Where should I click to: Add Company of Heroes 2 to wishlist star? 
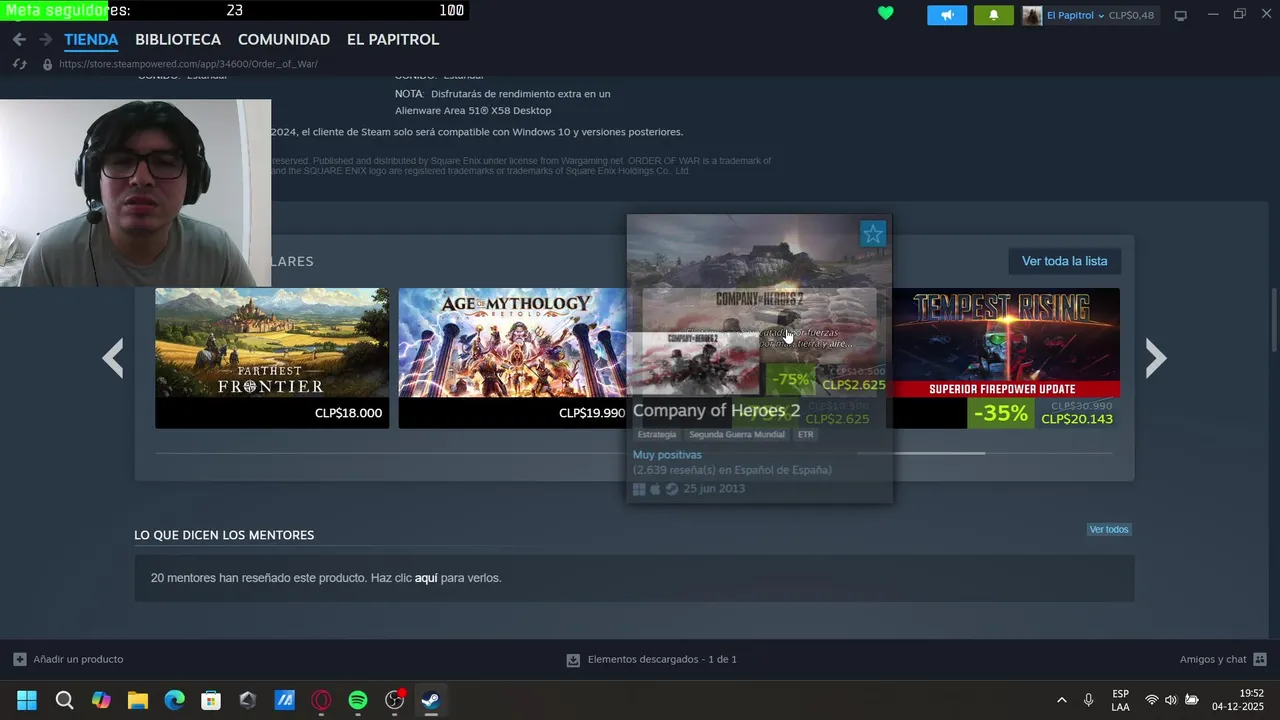(873, 234)
